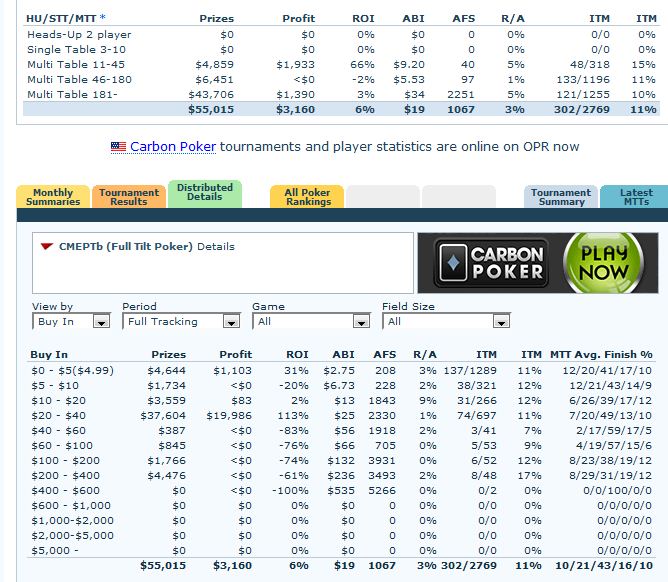668x582 pixels.
Task: Click the Buy In column header
Action: coord(49,354)
